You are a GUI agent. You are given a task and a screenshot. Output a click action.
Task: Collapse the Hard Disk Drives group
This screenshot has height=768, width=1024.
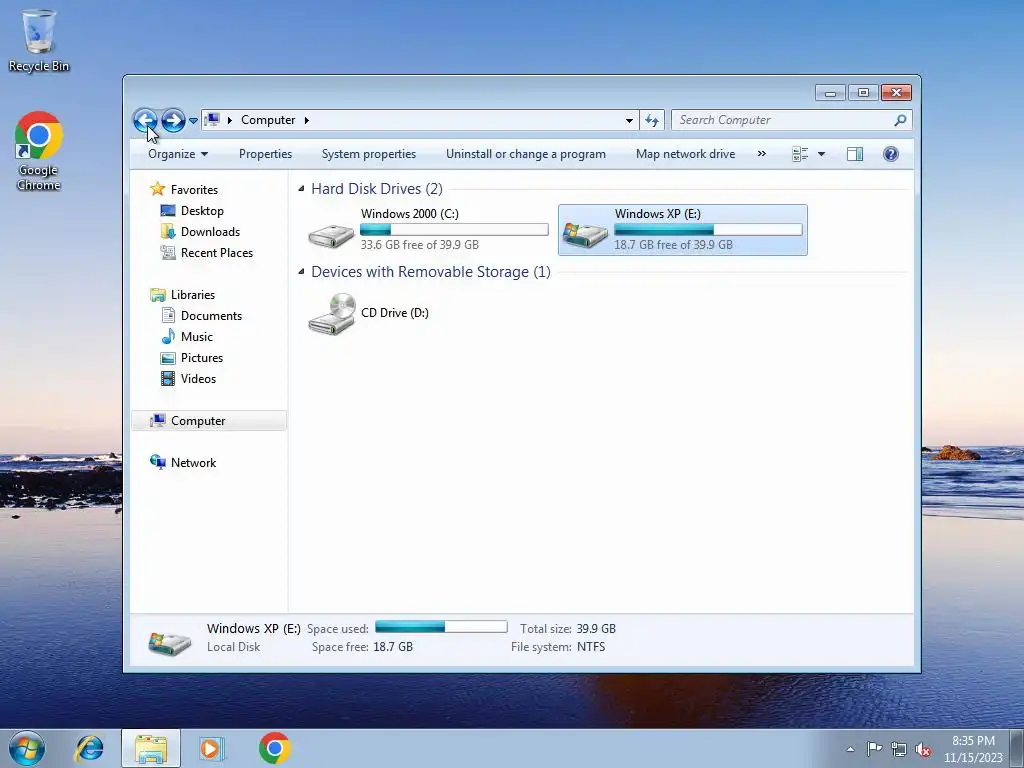point(301,189)
